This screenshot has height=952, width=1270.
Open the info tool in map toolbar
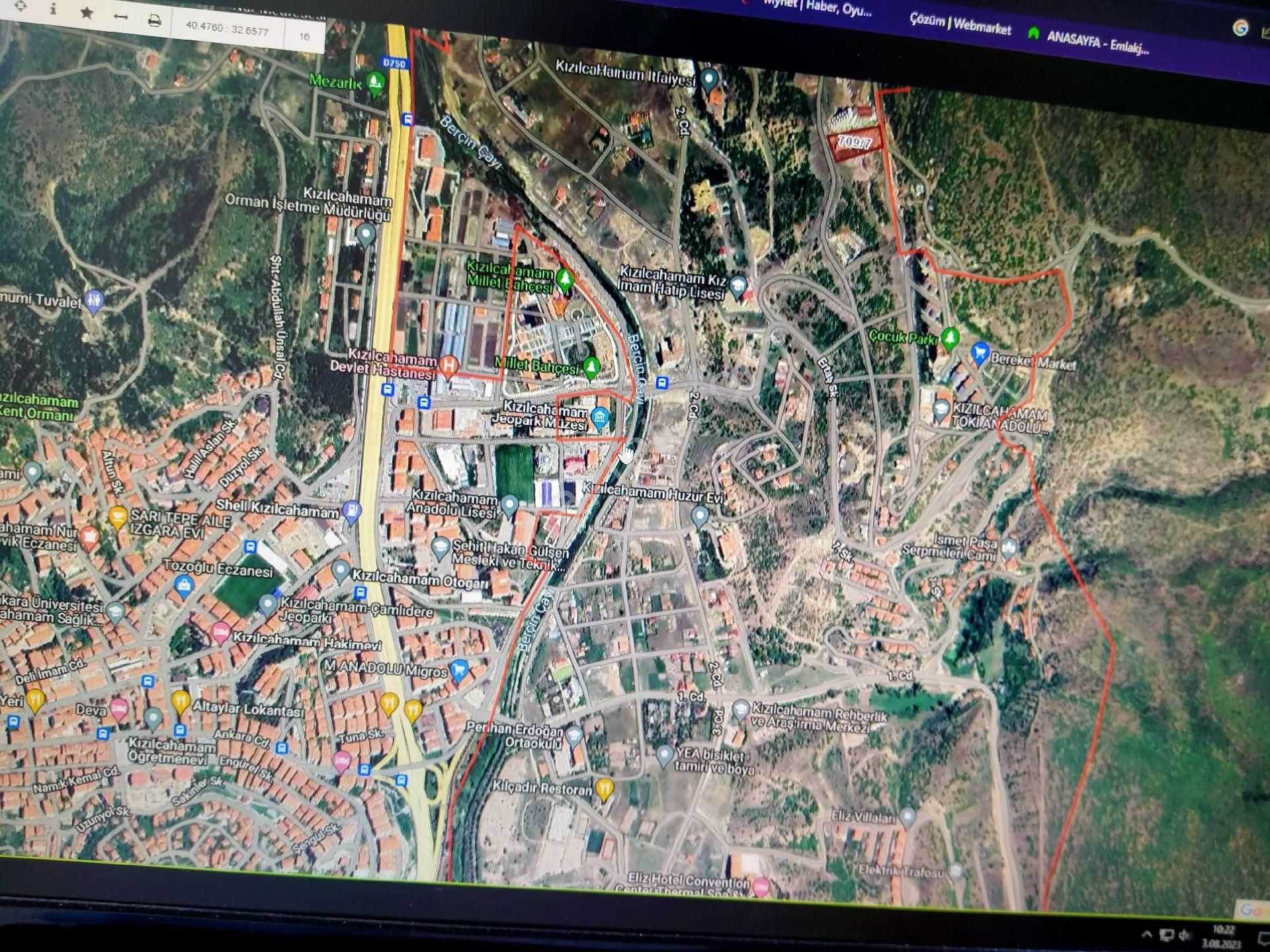point(53,9)
